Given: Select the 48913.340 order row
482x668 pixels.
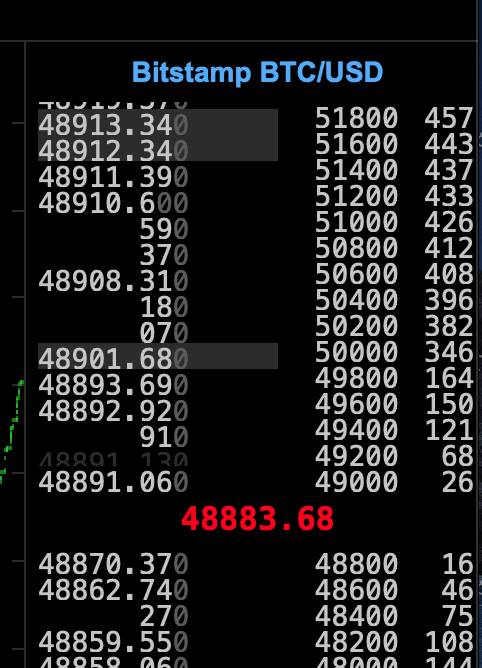Looking at the screenshot, I should 158,122.
